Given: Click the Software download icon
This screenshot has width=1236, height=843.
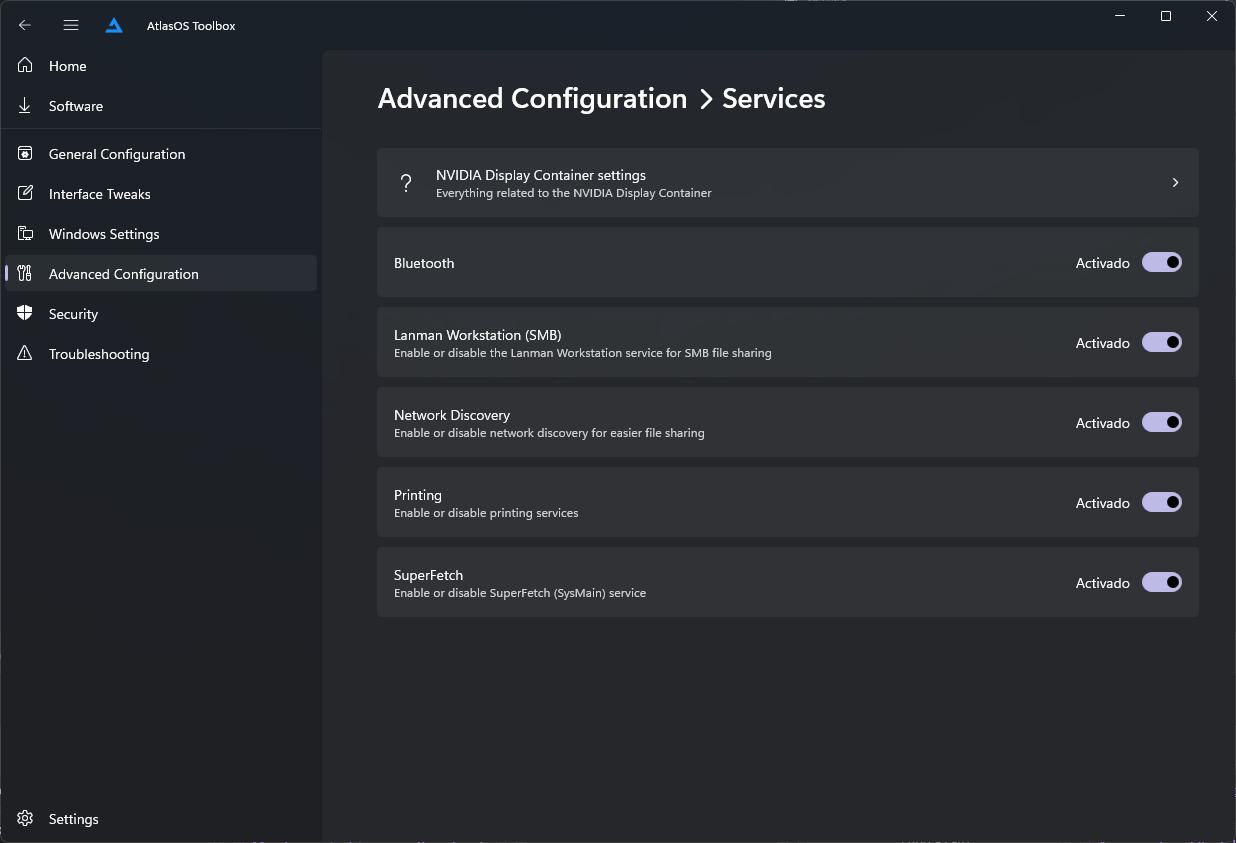Looking at the screenshot, I should 26,106.
